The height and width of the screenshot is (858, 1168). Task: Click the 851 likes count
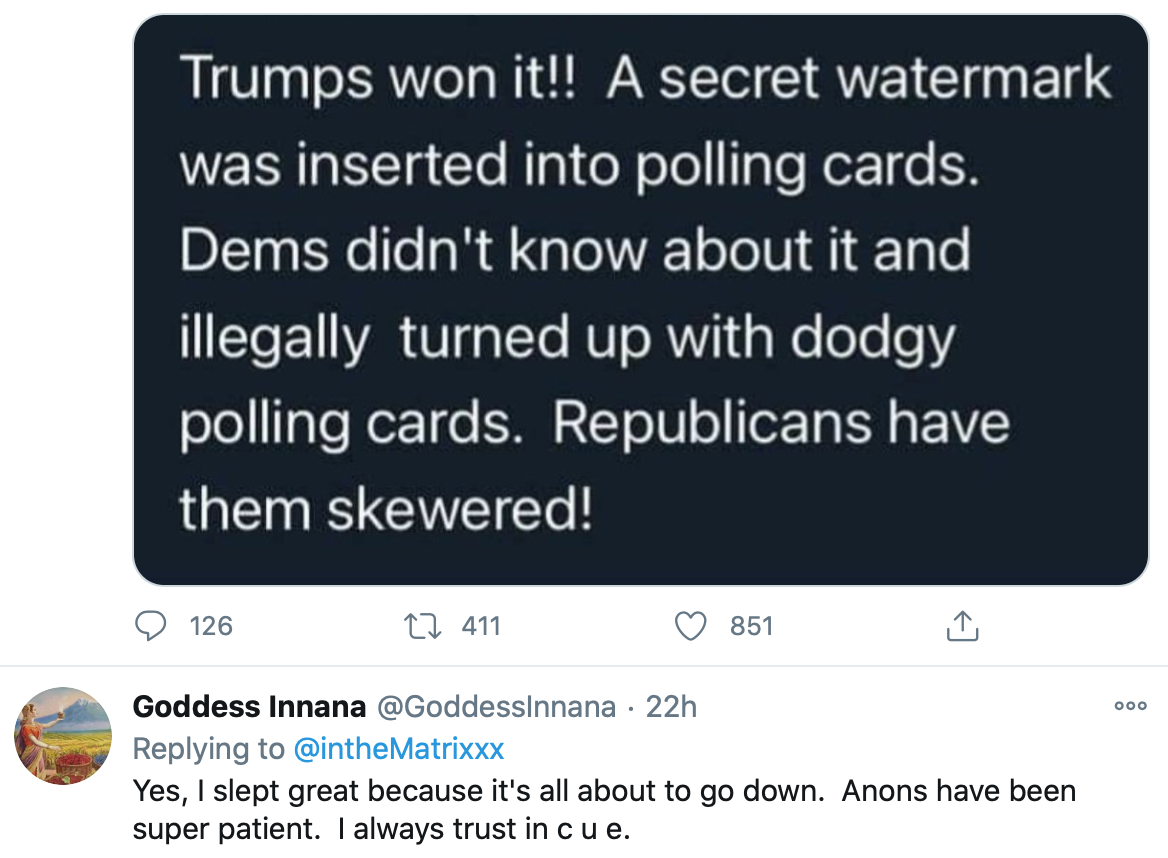point(752,626)
